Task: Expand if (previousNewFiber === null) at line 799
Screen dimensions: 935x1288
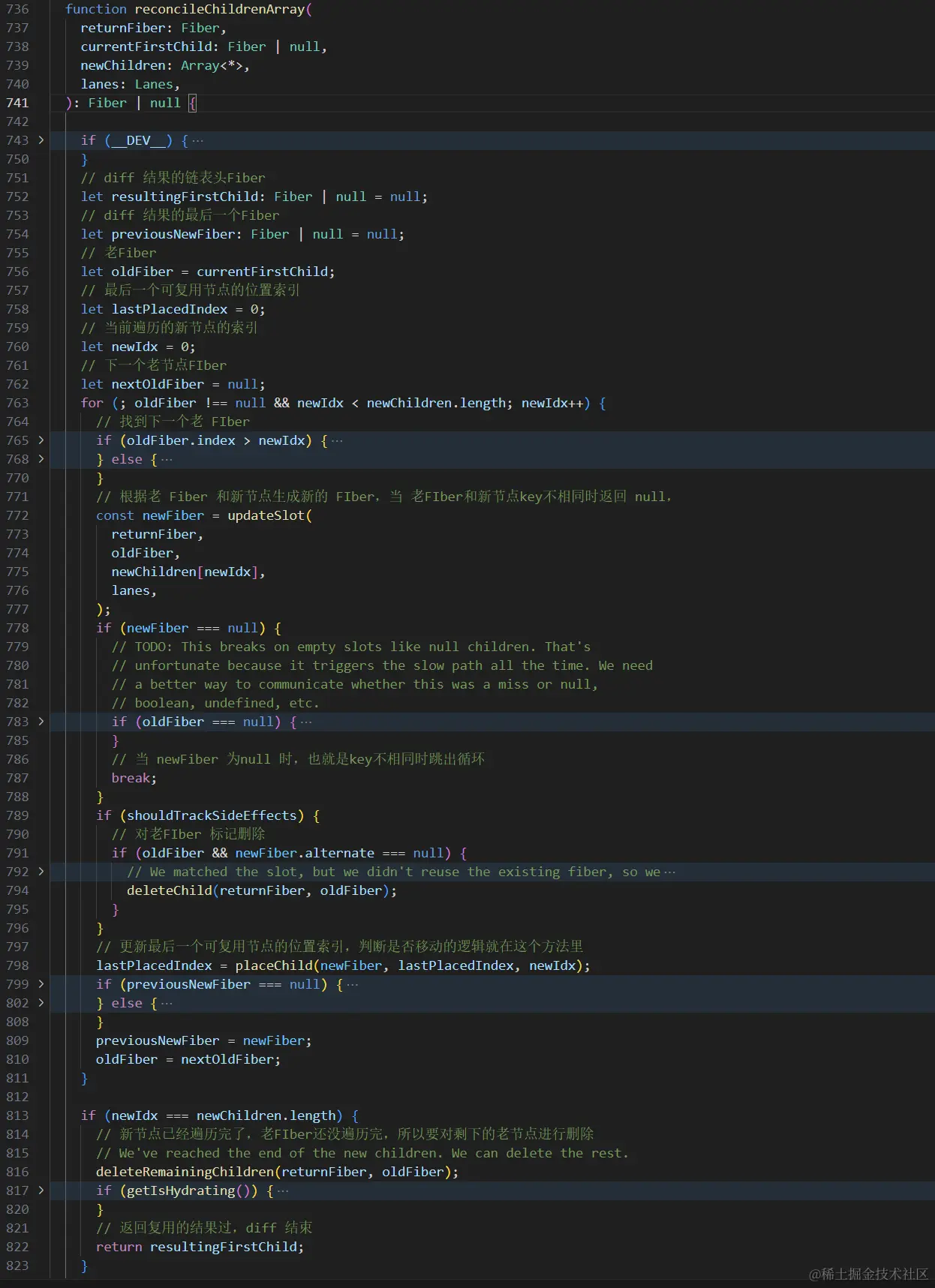Action: click(x=41, y=984)
